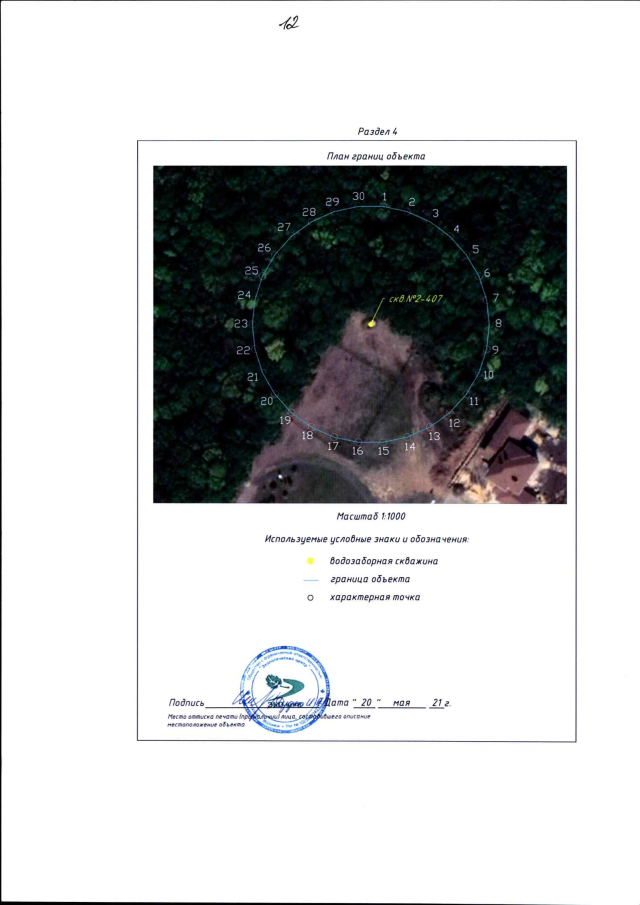Select boundary point number 30
This screenshot has height=905, width=640.
[x=358, y=195]
